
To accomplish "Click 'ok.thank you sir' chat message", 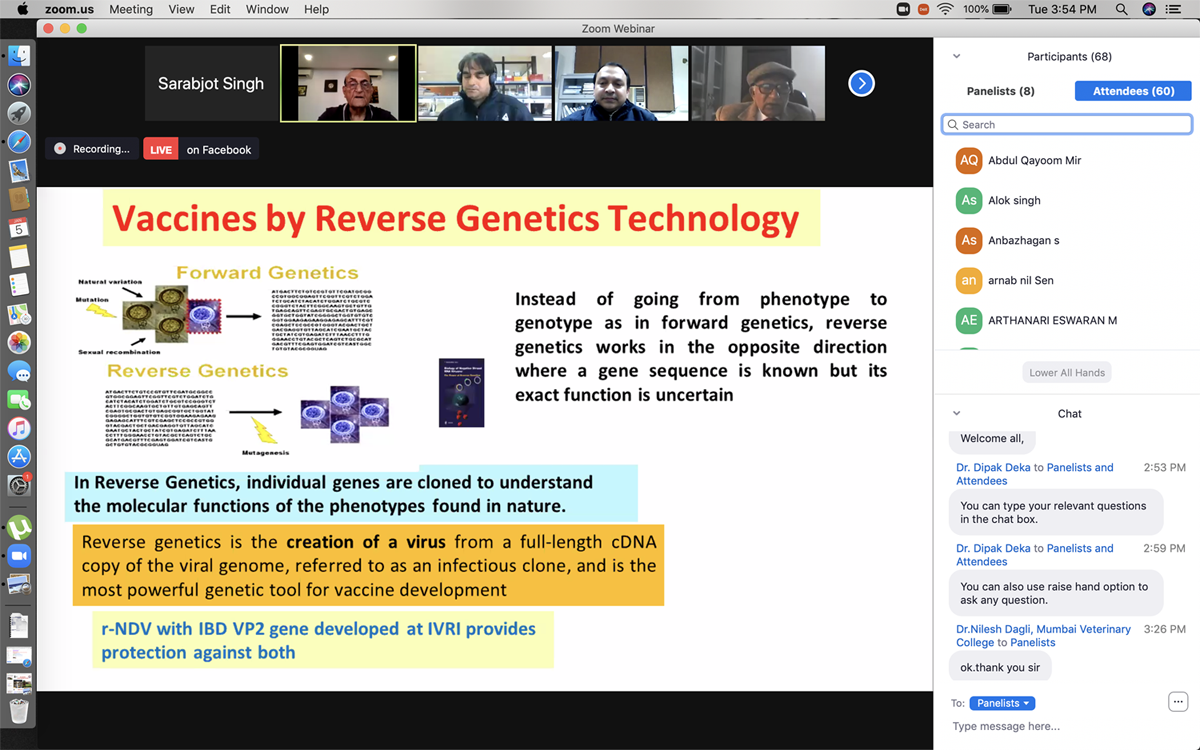I will pyautogui.click(x=1000, y=668).
